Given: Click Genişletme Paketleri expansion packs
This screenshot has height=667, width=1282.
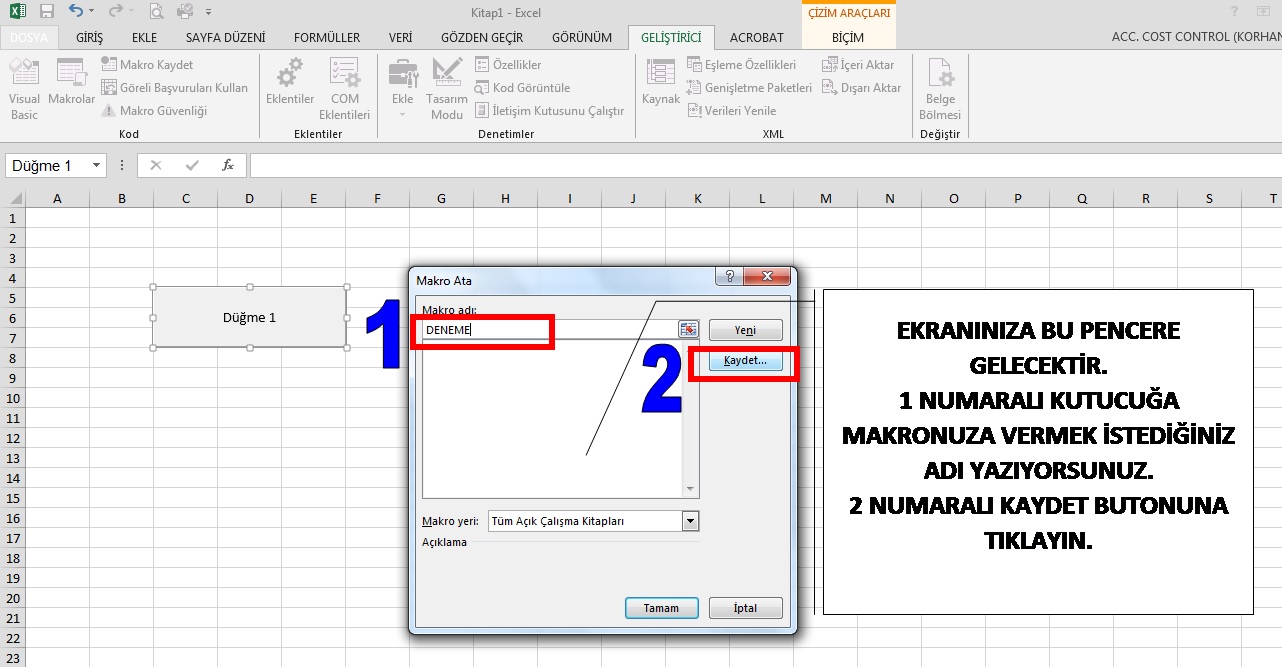Looking at the screenshot, I should (749, 88).
